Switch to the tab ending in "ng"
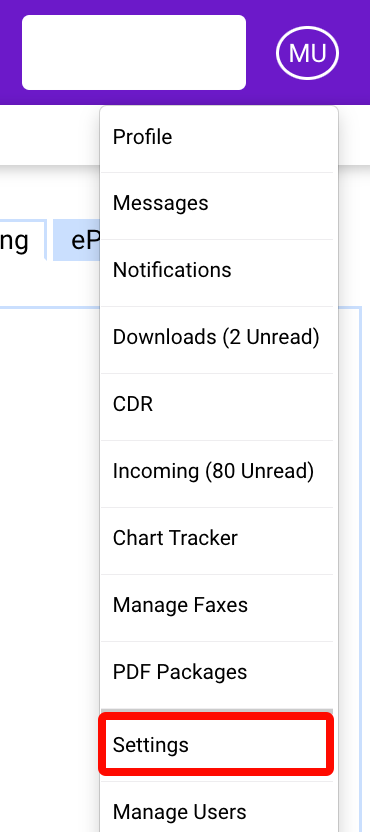Viewport: 370px width, 832px height. pos(21,240)
